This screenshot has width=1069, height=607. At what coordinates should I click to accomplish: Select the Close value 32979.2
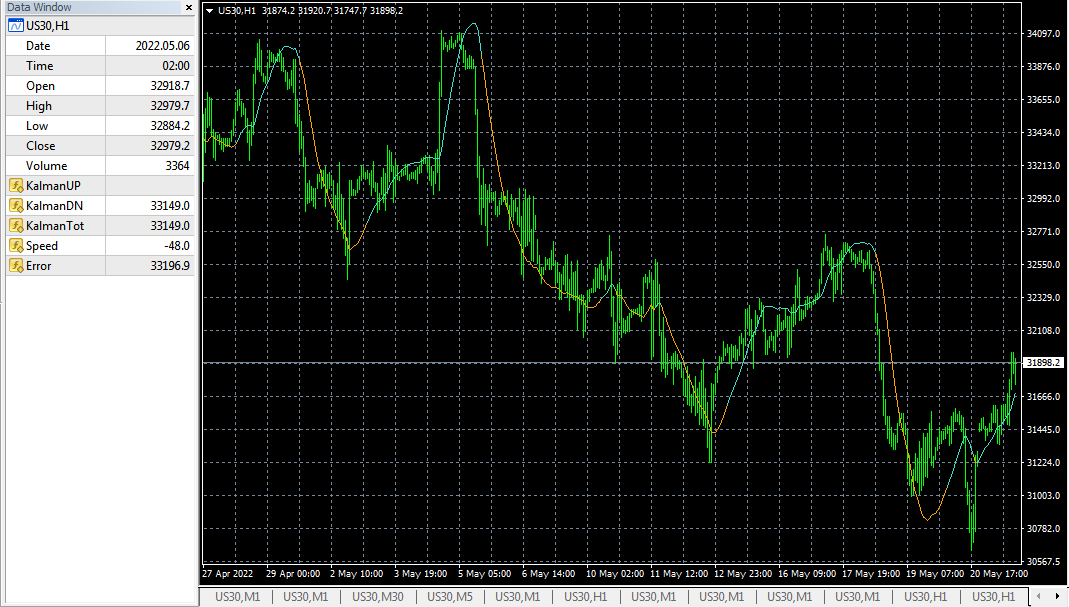click(x=170, y=146)
